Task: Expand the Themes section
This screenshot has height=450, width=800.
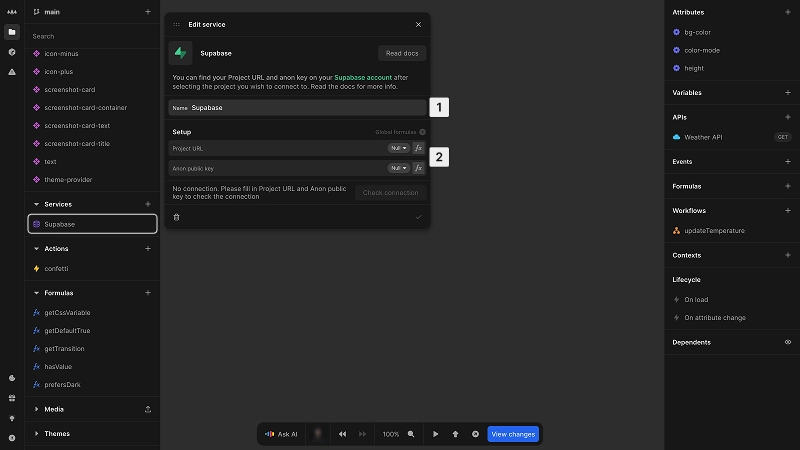Action: point(36,434)
